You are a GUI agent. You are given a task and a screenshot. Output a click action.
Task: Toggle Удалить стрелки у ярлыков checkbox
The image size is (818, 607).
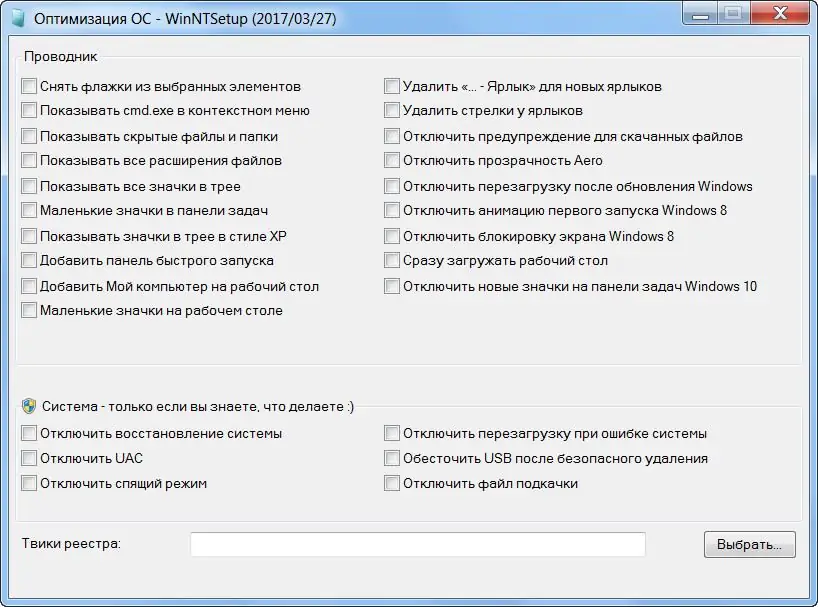tap(392, 111)
